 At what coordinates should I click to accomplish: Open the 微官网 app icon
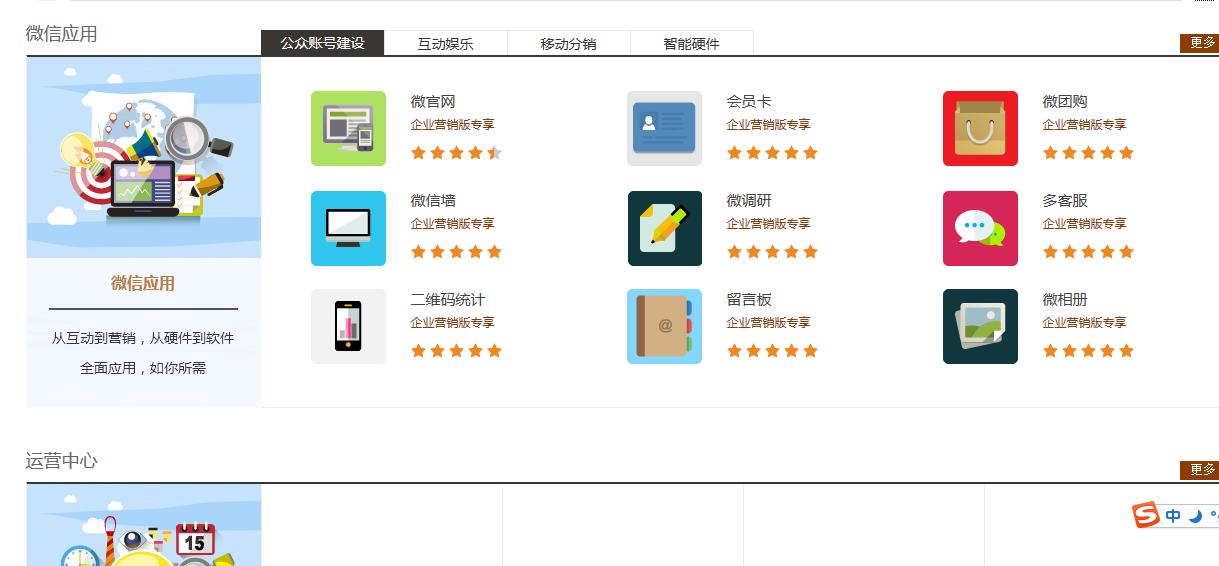pos(348,128)
